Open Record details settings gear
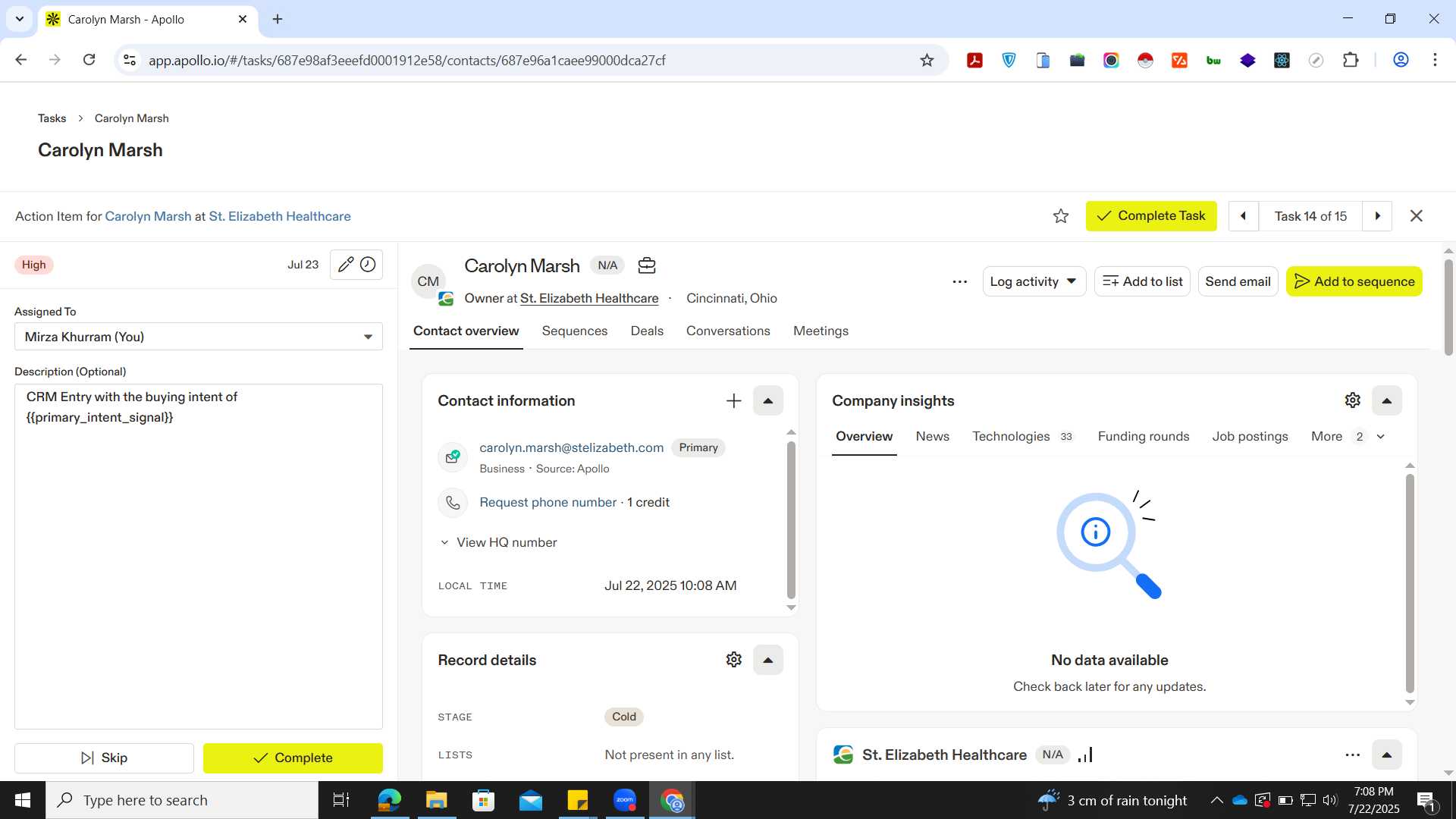This screenshot has height=819, width=1456. (x=733, y=660)
